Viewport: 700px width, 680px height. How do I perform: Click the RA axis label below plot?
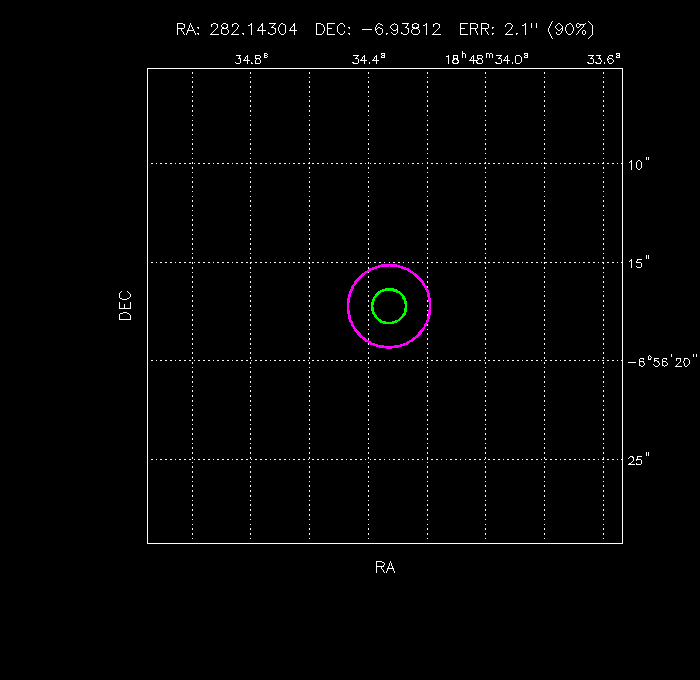tap(385, 567)
